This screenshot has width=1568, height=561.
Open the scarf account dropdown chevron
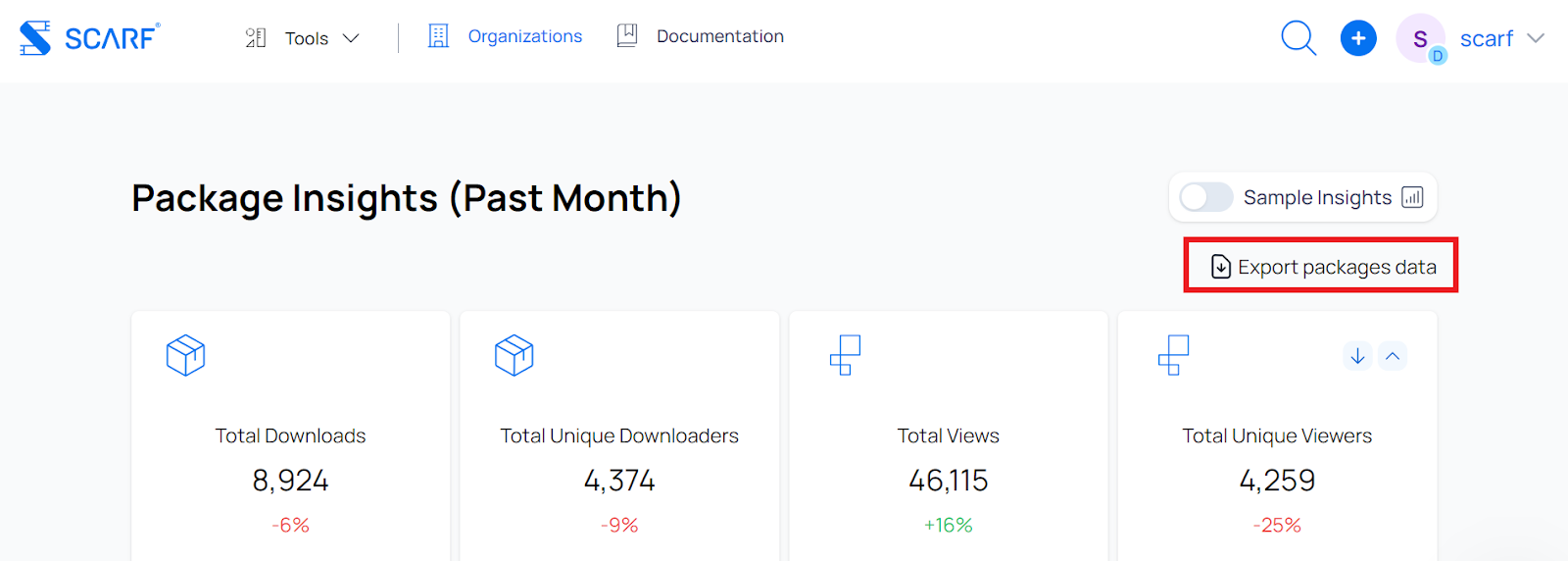point(1536,38)
